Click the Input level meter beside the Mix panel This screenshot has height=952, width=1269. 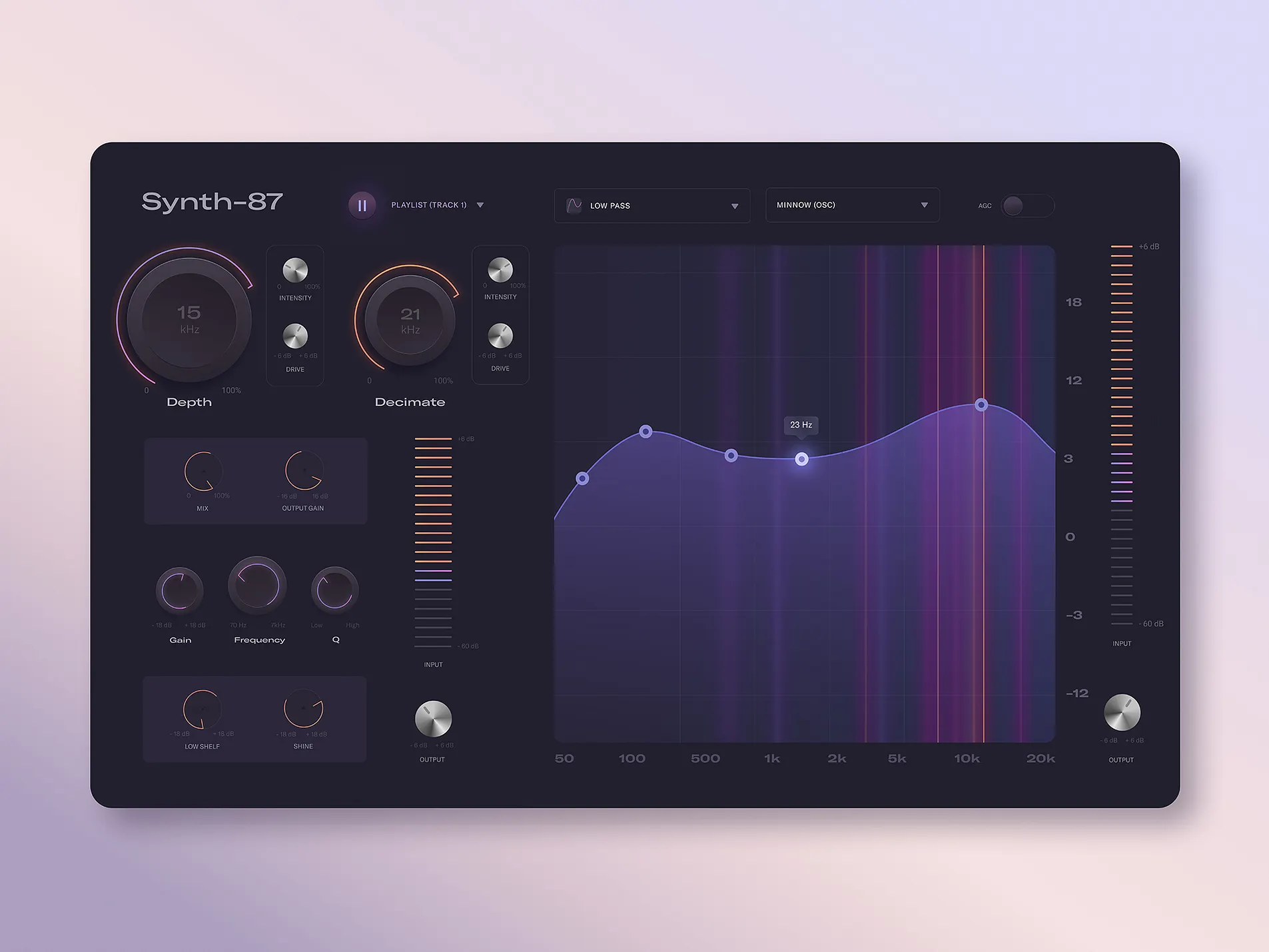click(x=433, y=542)
